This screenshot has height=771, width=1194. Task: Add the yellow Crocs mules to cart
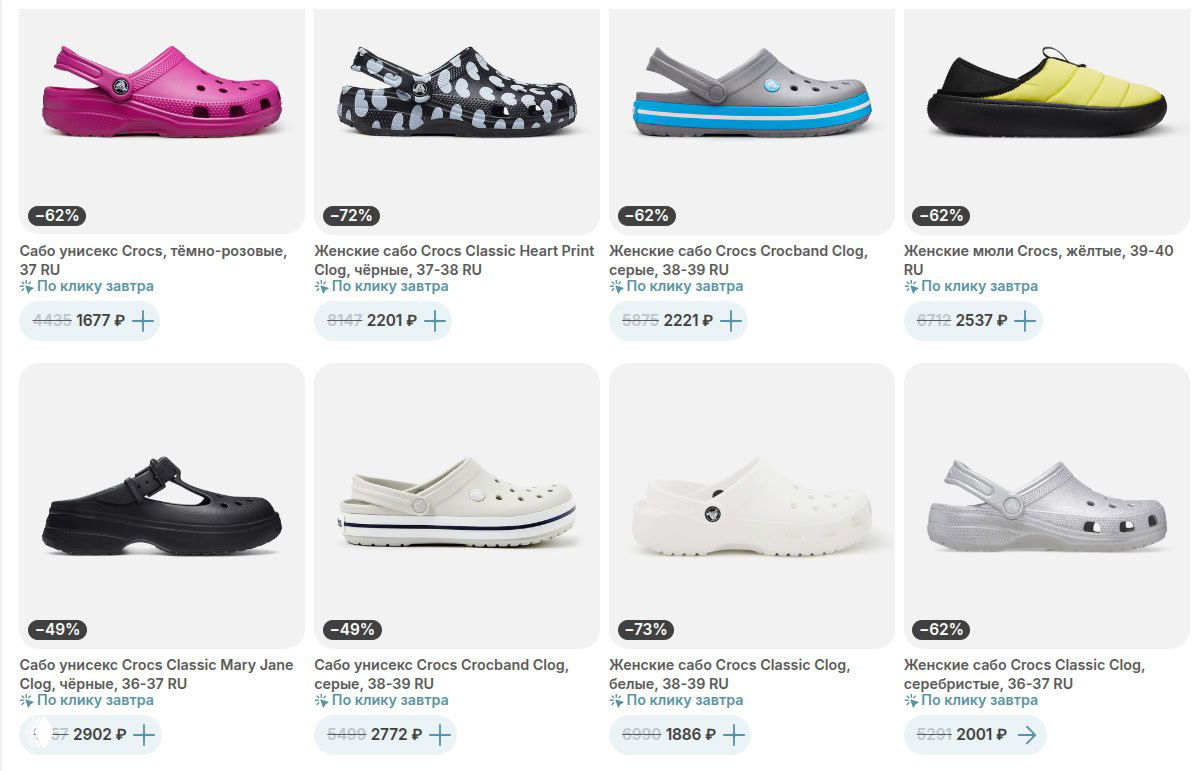[1024, 320]
